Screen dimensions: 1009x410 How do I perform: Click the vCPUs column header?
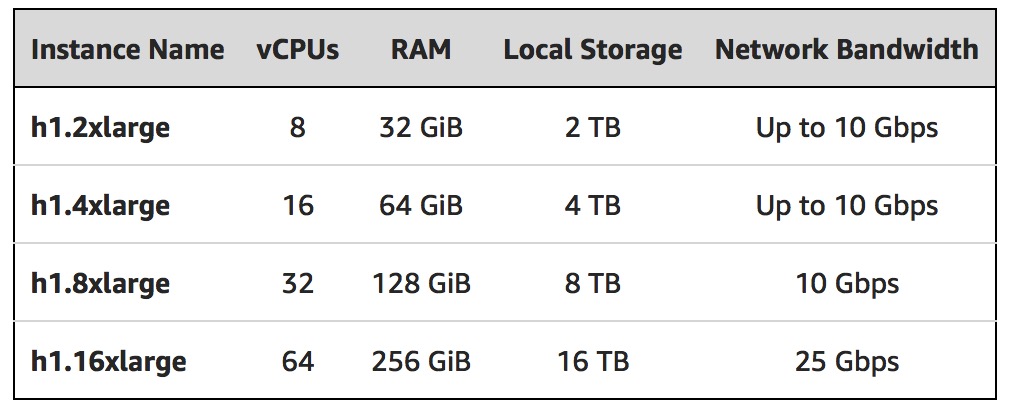[x=297, y=50]
